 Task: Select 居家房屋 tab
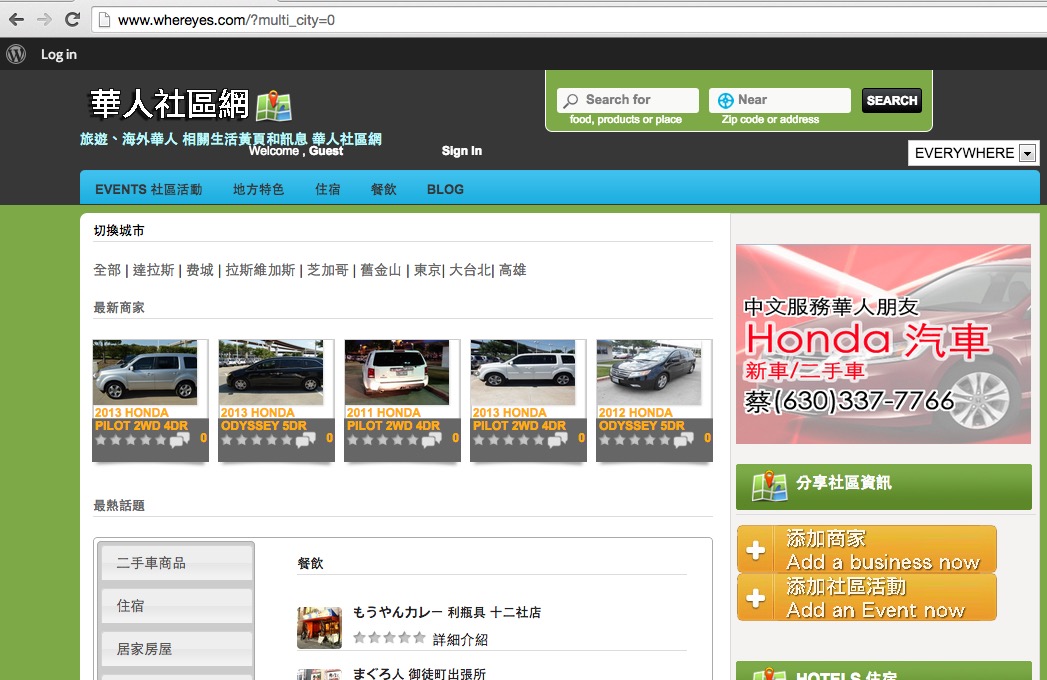177,649
